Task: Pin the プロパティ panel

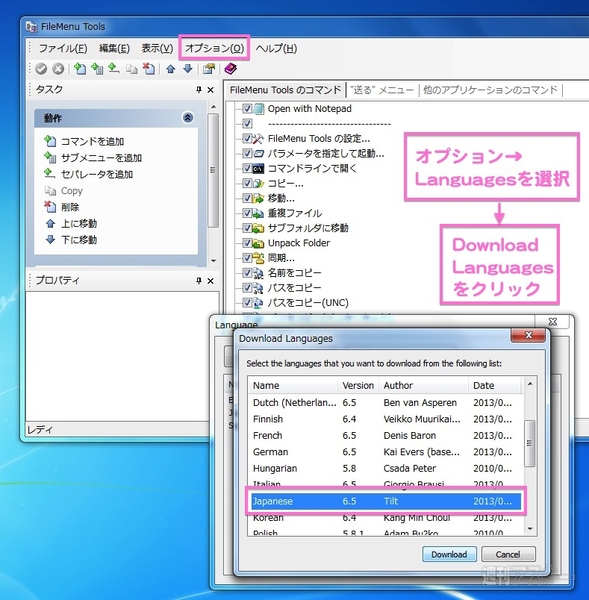Action: pyautogui.click(x=199, y=281)
